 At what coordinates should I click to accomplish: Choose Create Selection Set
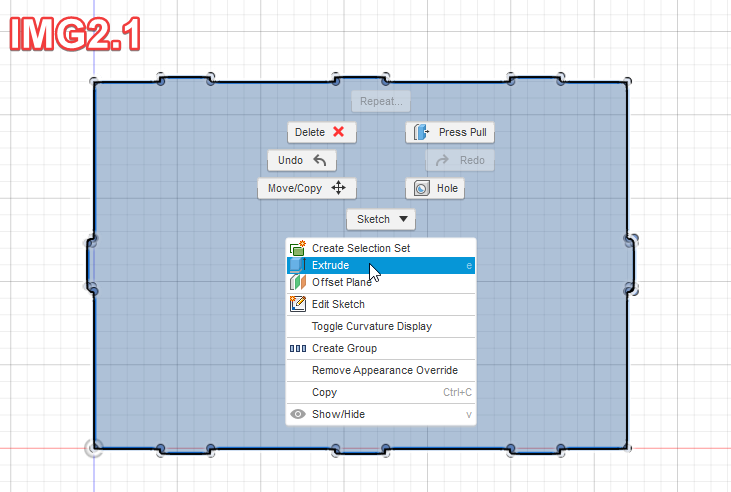click(381, 248)
